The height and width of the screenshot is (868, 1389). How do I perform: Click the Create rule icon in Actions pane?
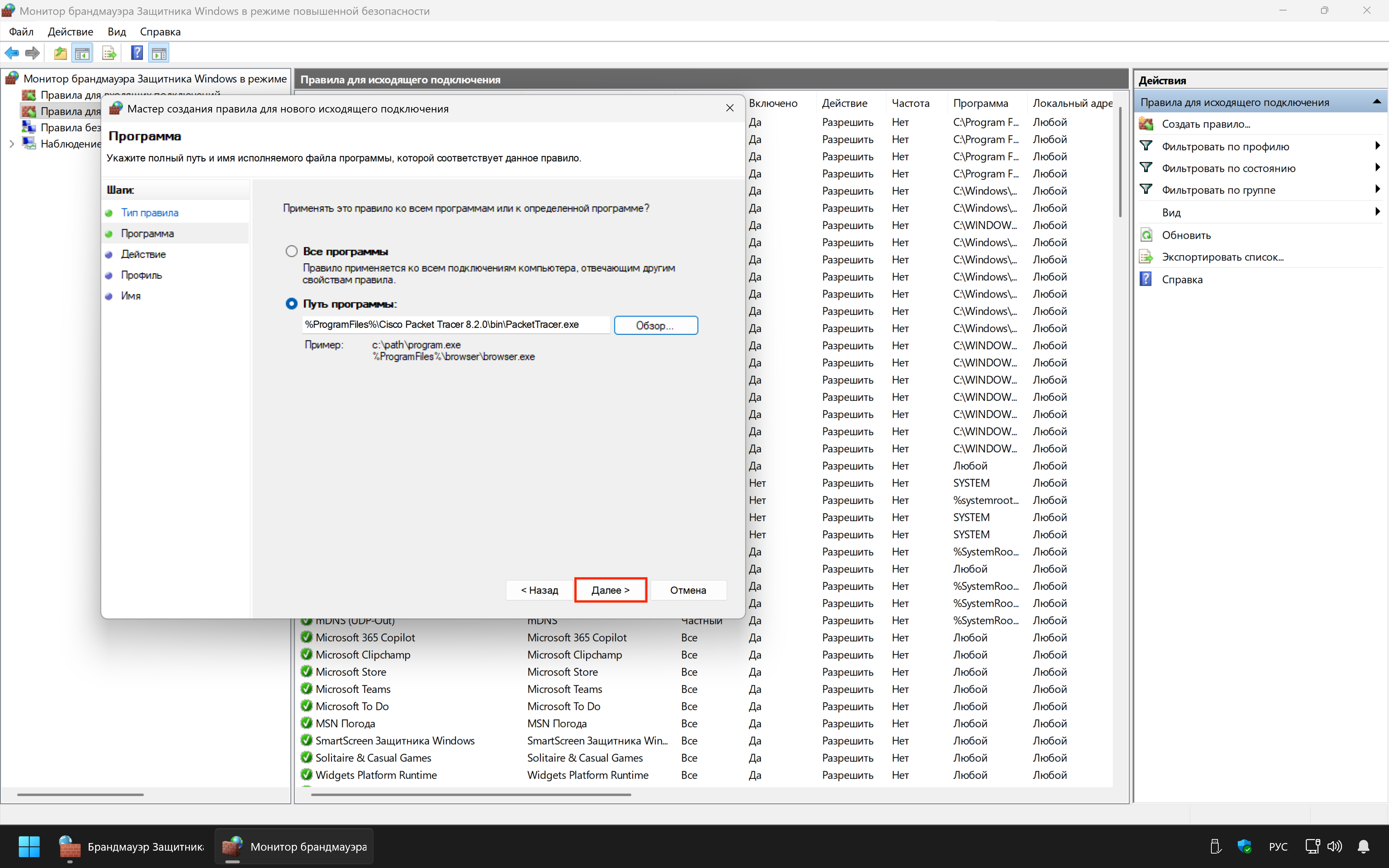coord(1146,124)
